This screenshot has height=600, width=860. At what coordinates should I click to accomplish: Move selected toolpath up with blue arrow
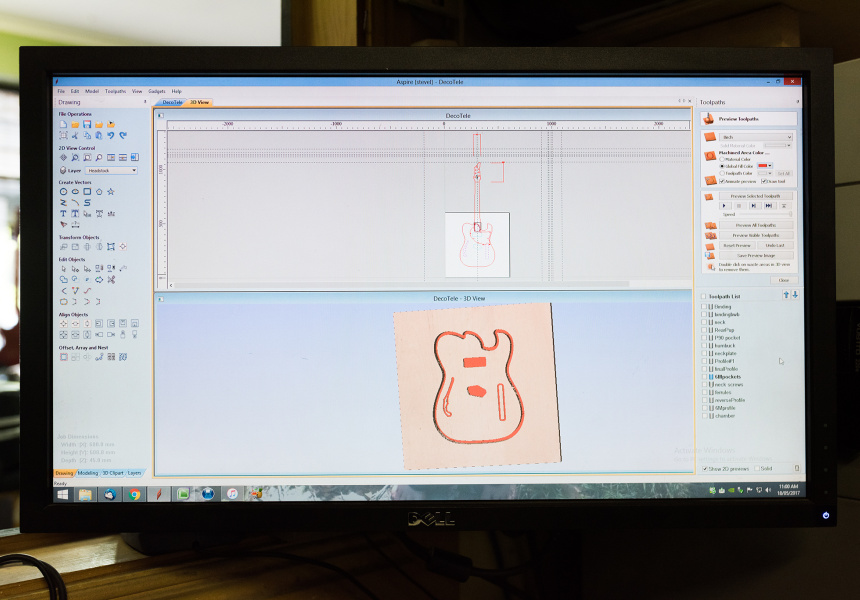[x=786, y=296]
